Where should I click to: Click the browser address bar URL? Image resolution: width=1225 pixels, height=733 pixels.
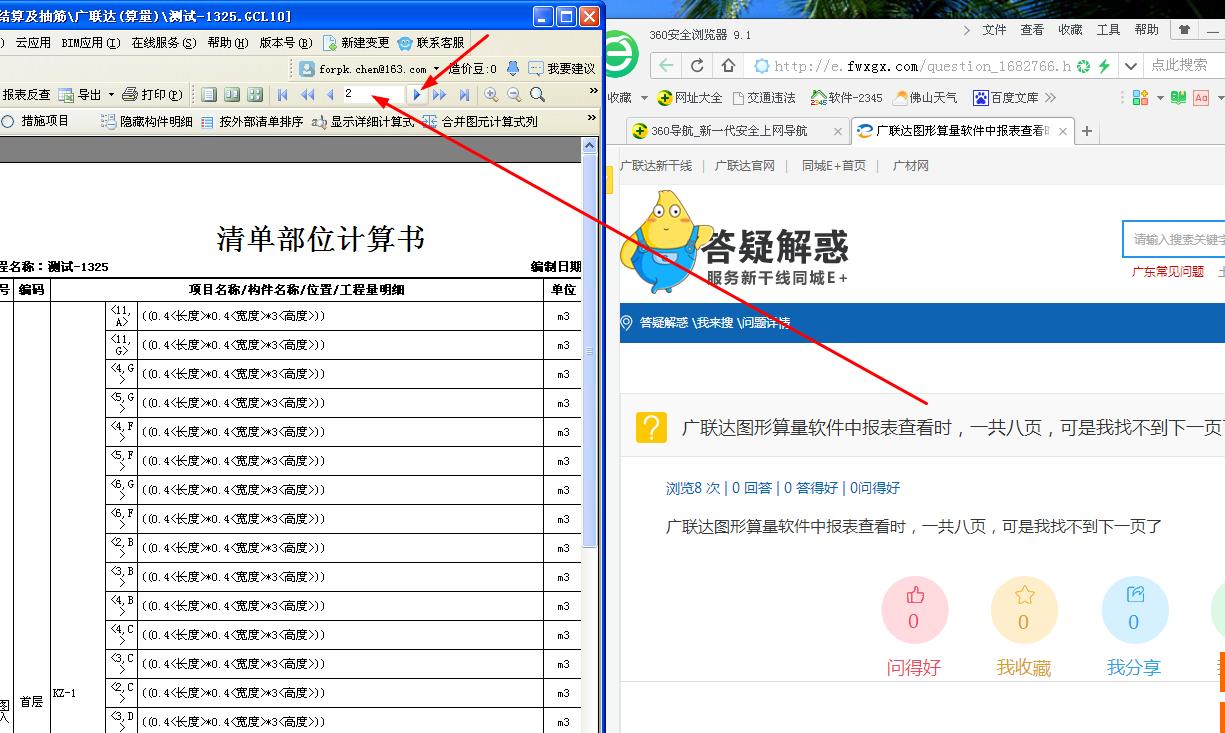tap(922, 66)
